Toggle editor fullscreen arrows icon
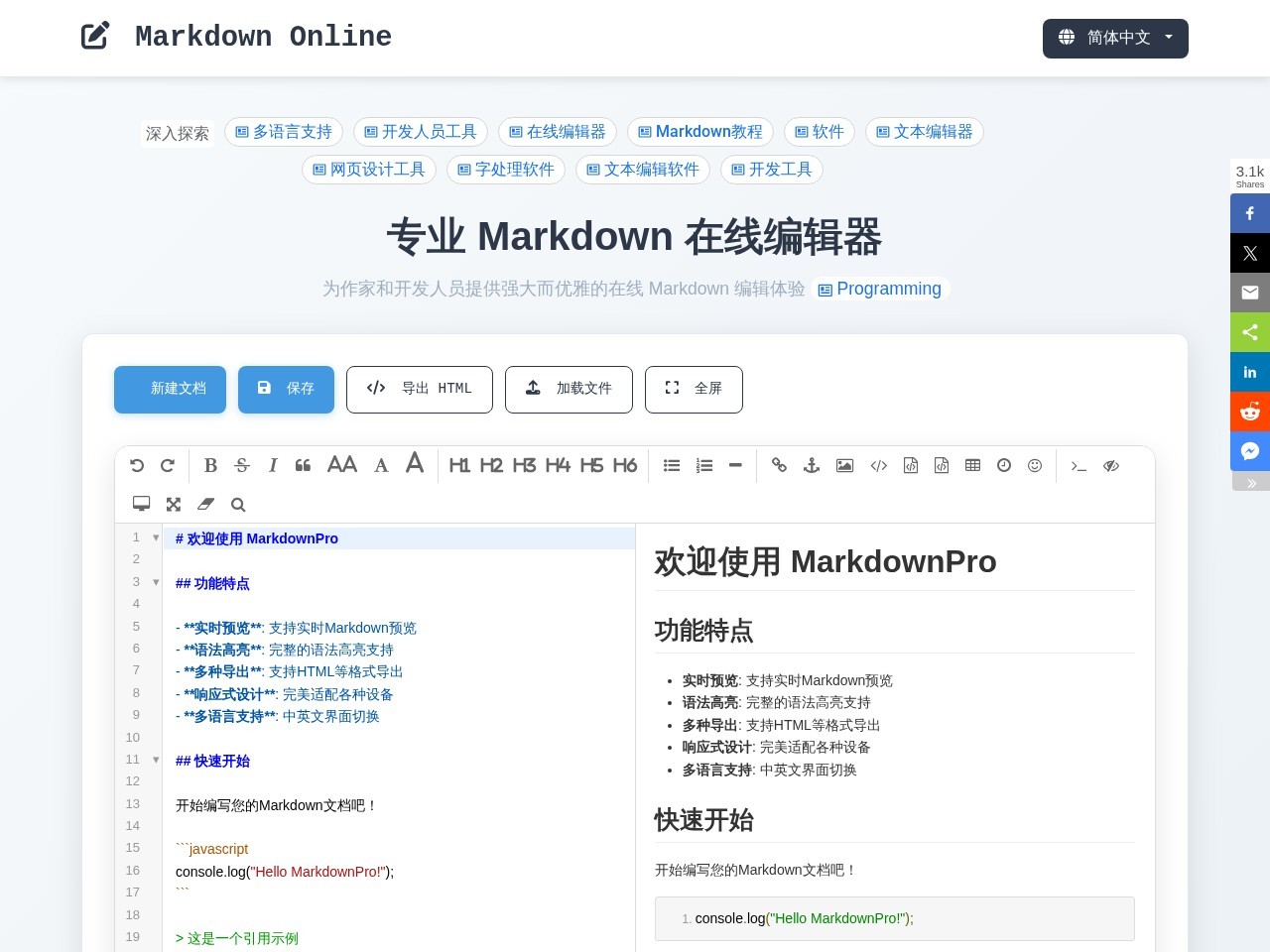 (174, 504)
